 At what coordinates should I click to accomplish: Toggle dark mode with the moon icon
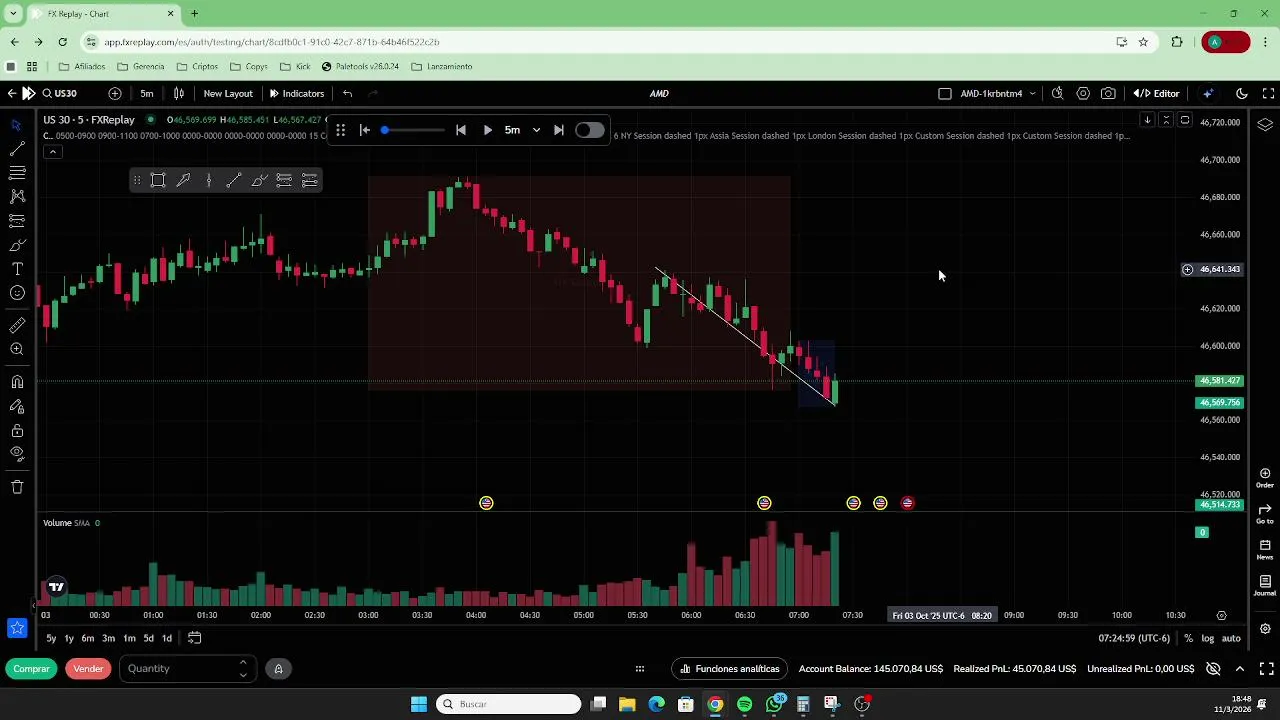coord(1242,93)
